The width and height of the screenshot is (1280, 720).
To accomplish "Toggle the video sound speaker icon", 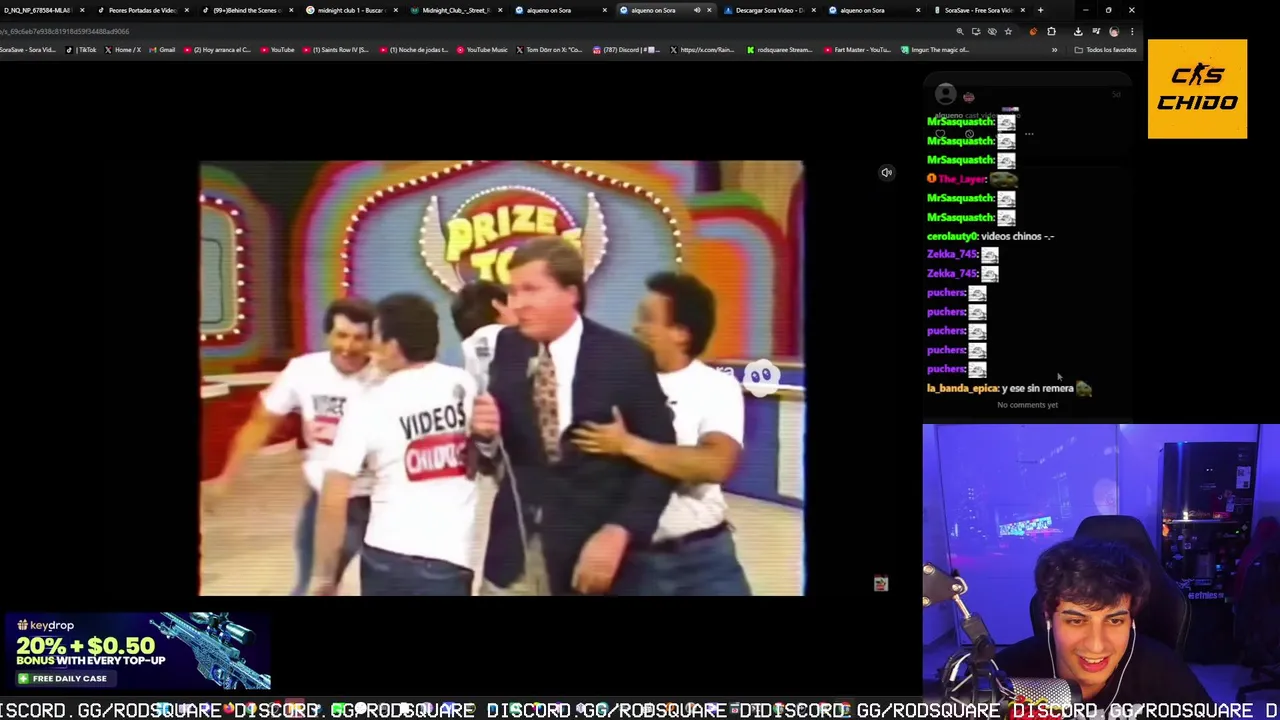I will coord(886,173).
